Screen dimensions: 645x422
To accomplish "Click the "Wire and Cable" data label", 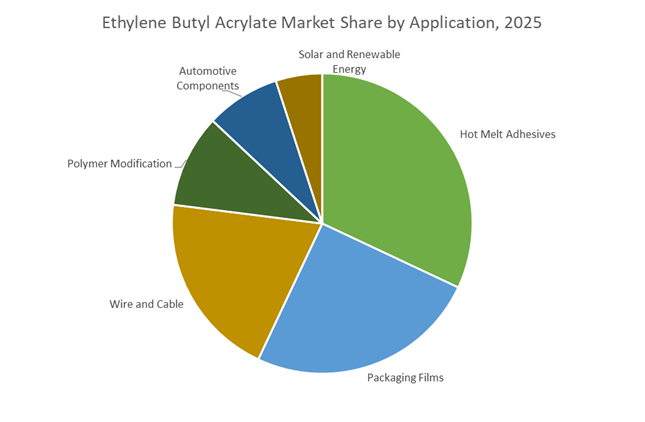I will click(146, 304).
